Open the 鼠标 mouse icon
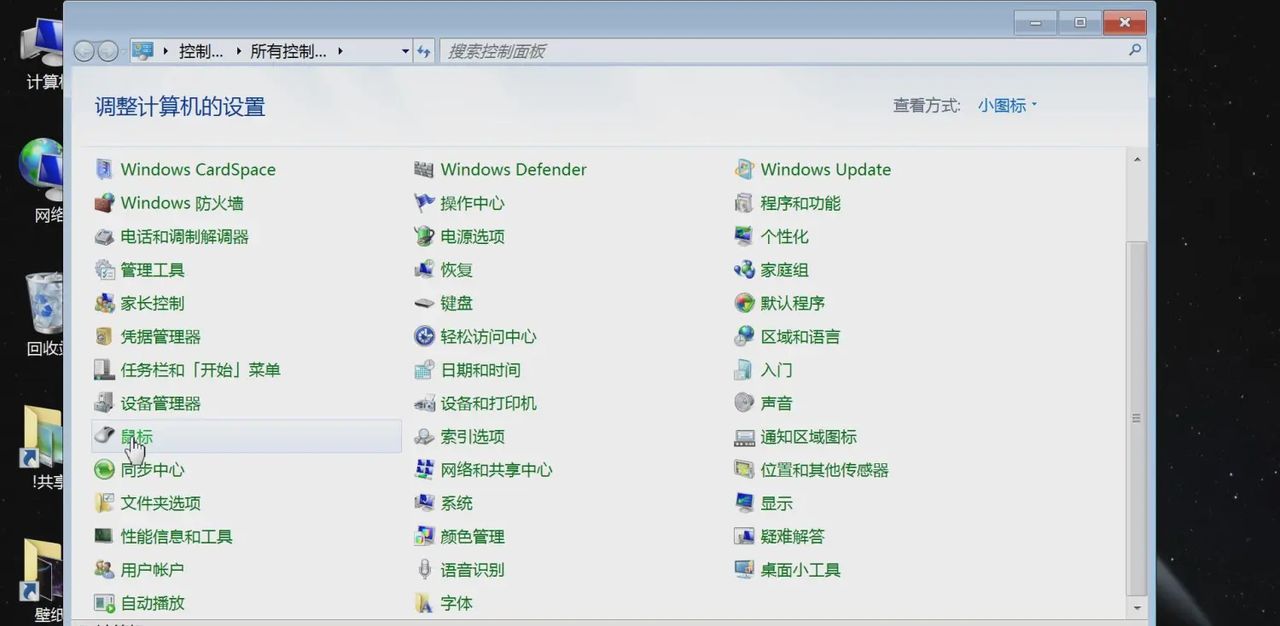 (x=104, y=434)
